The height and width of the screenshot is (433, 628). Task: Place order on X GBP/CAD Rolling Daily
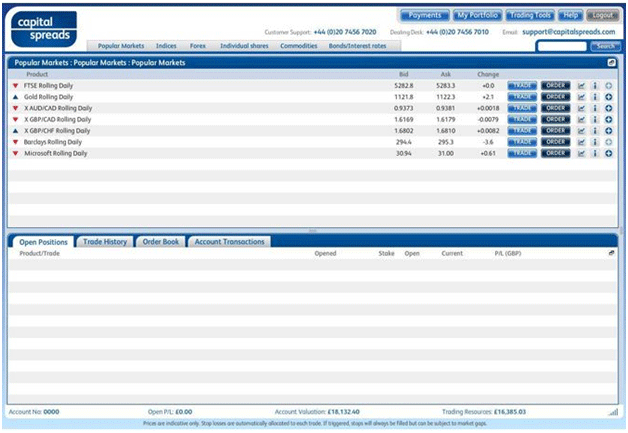(x=556, y=119)
